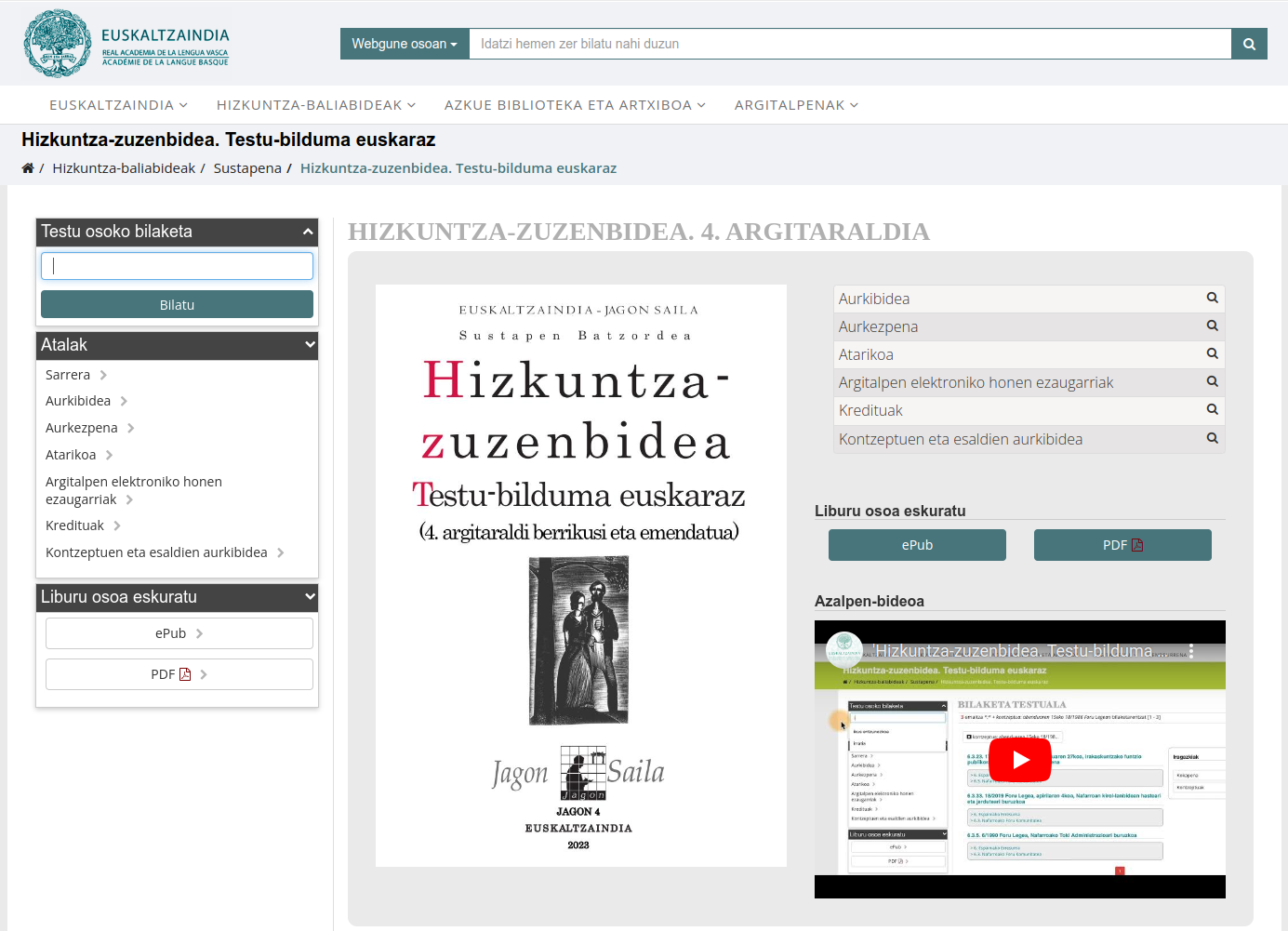
Task: Expand the ARGITALPENAK nav menu
Action: [x=796, y=105]
